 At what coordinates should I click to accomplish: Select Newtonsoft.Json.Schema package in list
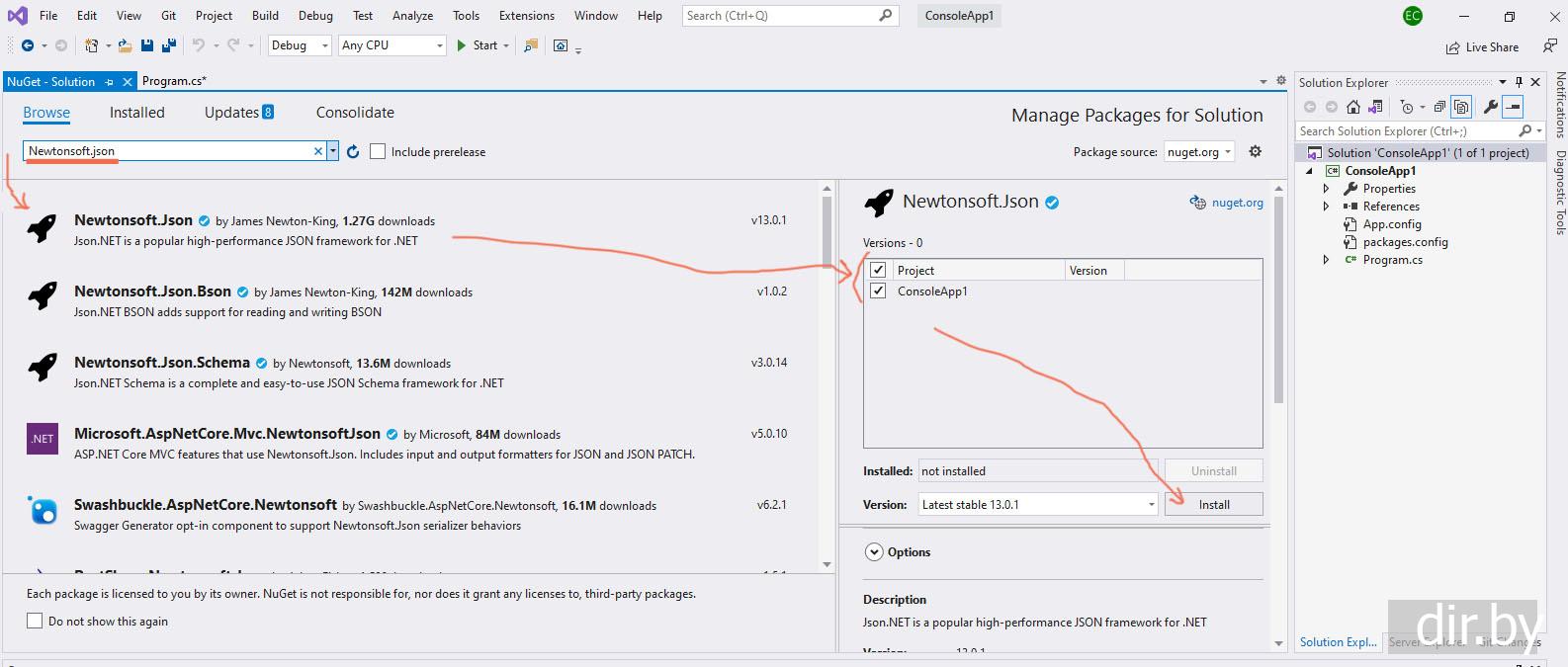[410, 373]
